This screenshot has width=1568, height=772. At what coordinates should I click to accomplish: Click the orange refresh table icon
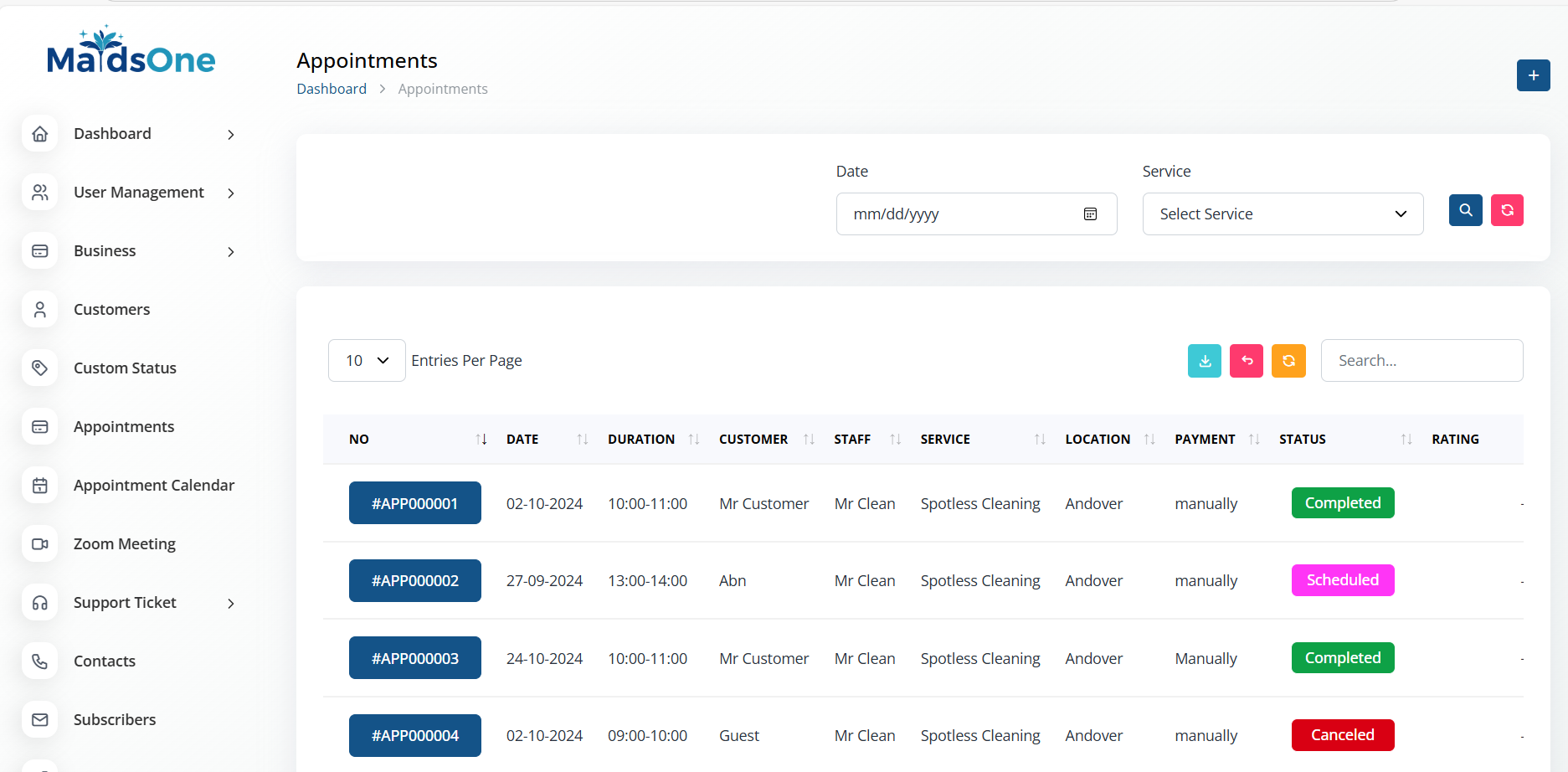coord(1288,361)
